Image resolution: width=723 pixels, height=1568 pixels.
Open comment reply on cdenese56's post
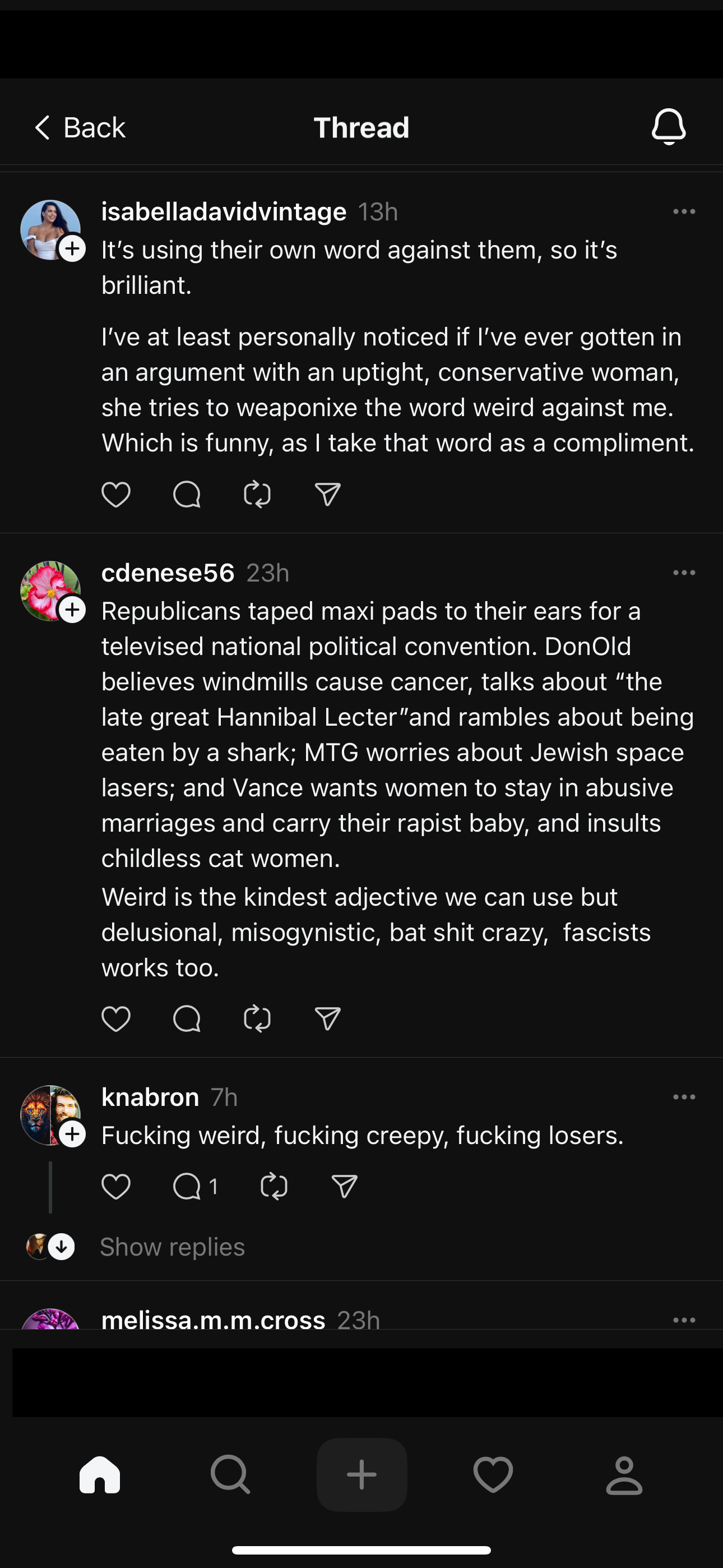(x=186, y=1019)
